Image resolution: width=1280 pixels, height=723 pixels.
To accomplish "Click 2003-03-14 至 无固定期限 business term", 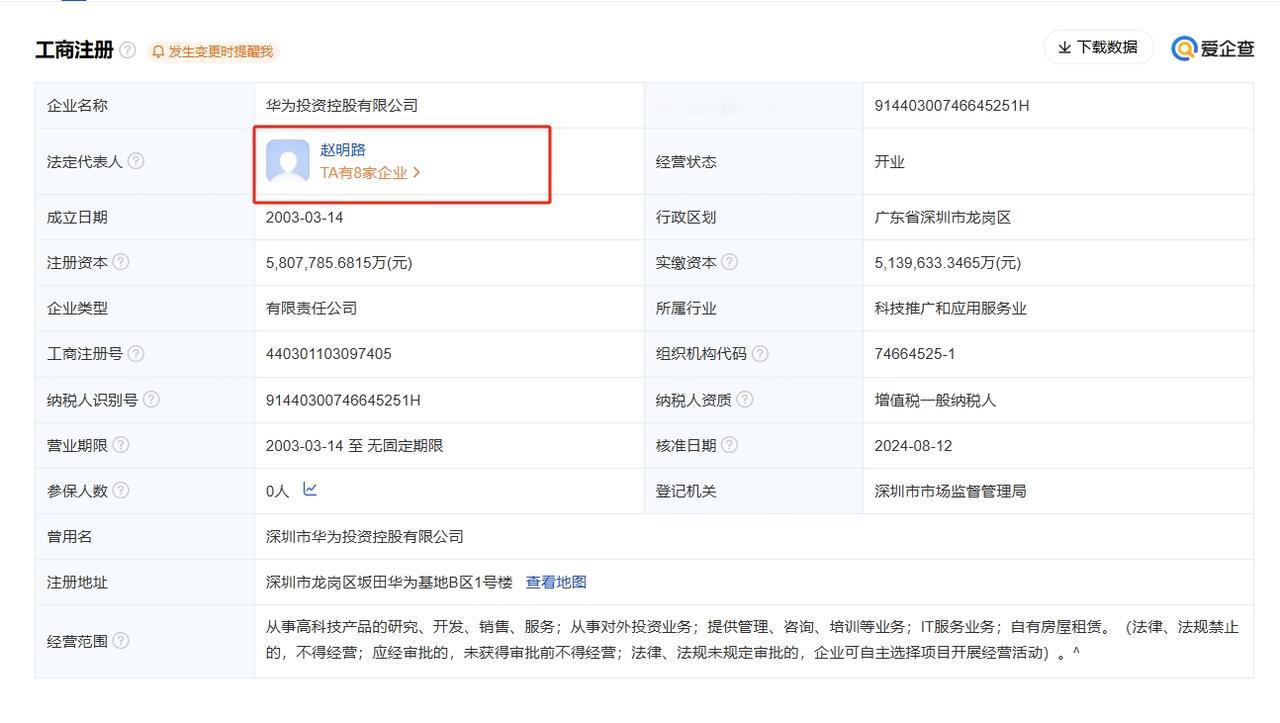I will point(354,446).
